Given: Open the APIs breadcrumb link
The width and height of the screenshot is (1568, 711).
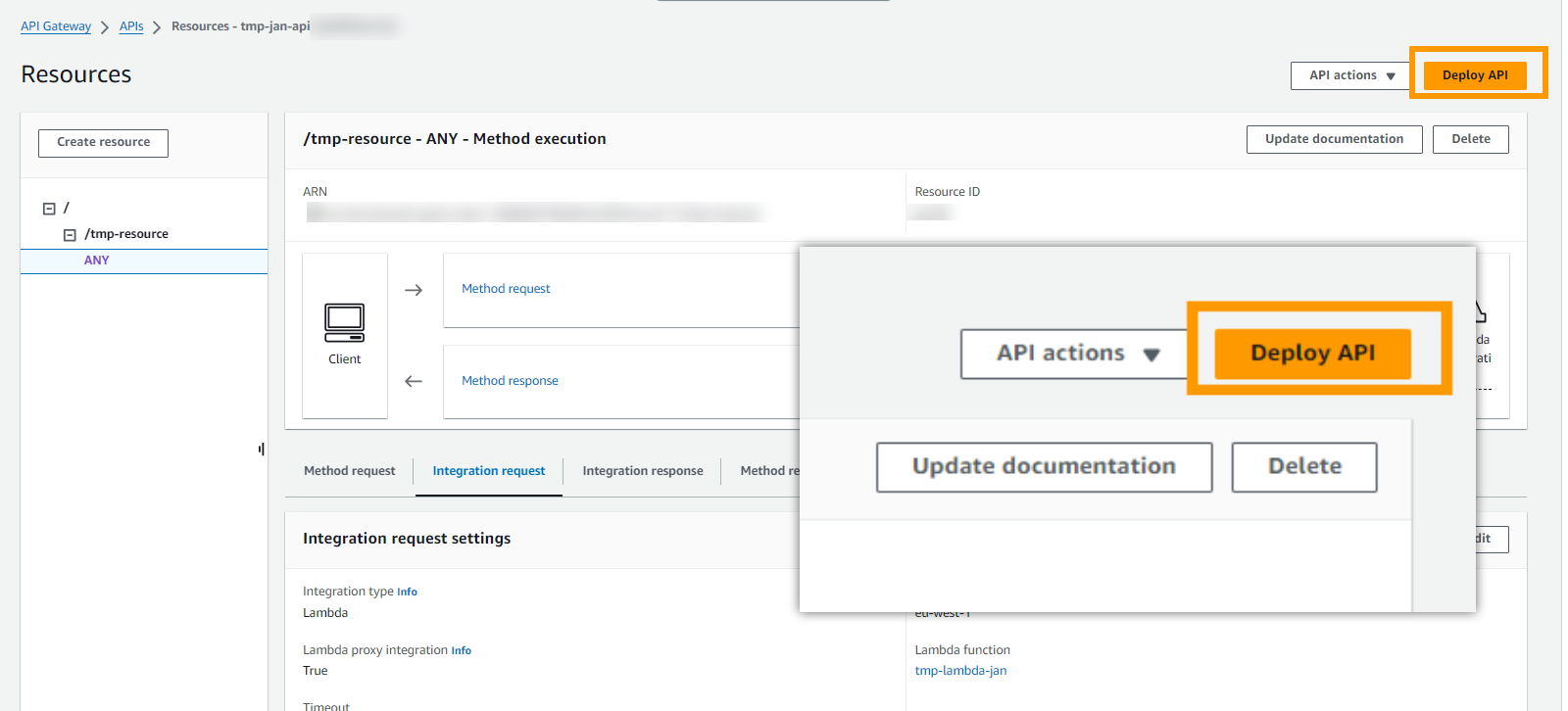Looking at the screenshot, I should pyautogui.click(x=131, y=26).
